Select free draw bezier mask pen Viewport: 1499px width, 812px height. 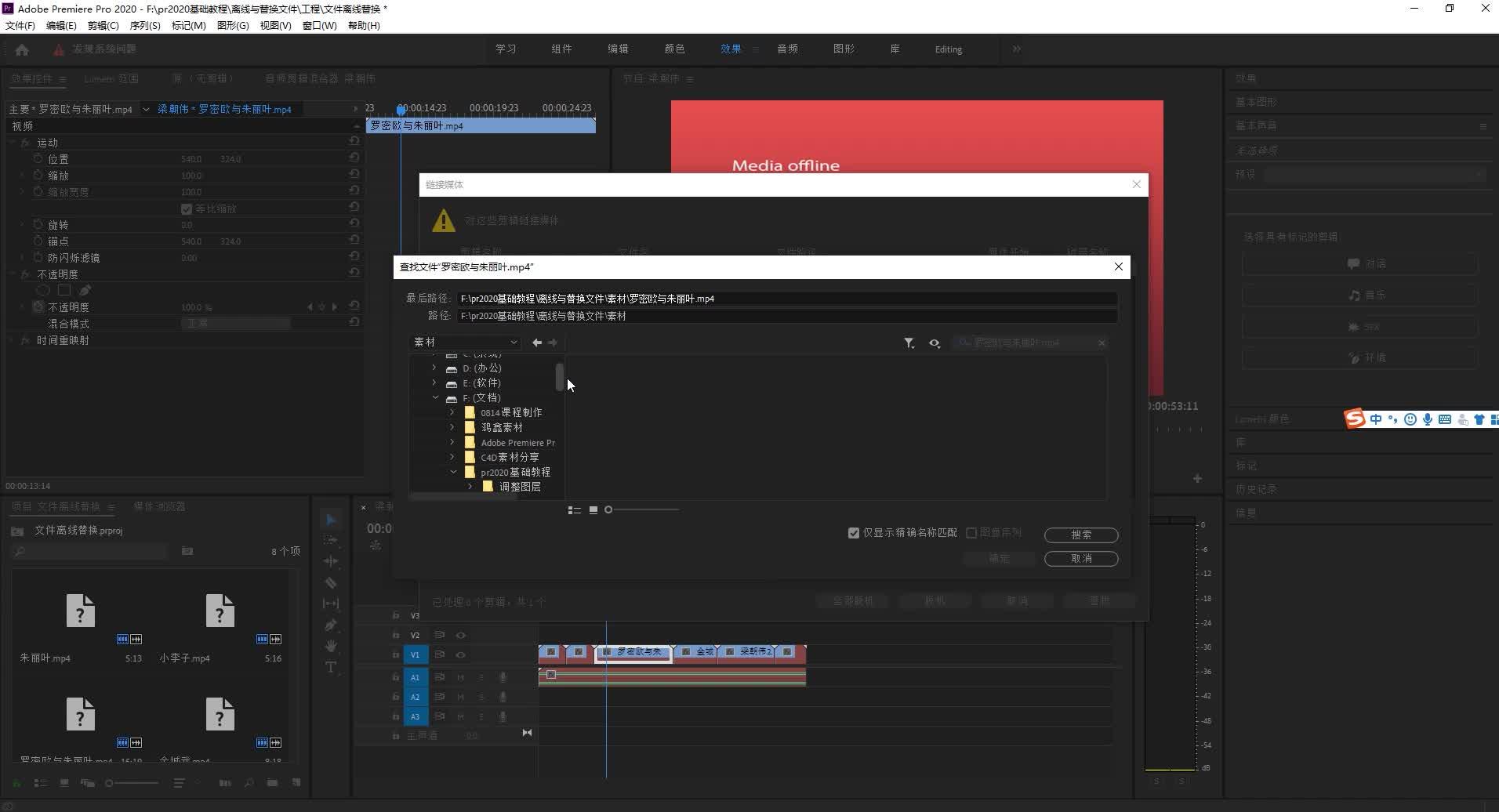[85, 290]
